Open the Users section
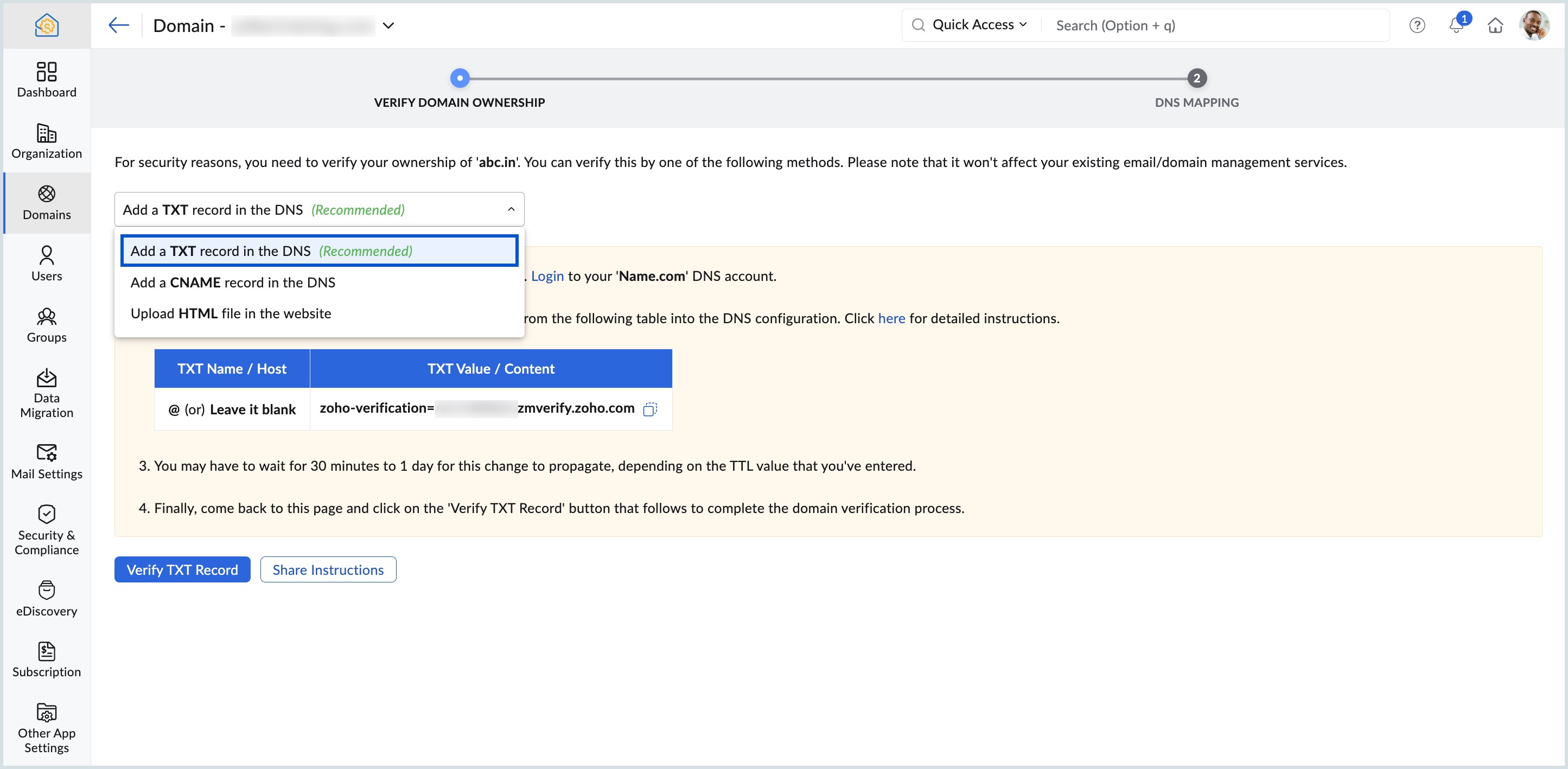Screen dimensions: 1568x769 point(46,264)
